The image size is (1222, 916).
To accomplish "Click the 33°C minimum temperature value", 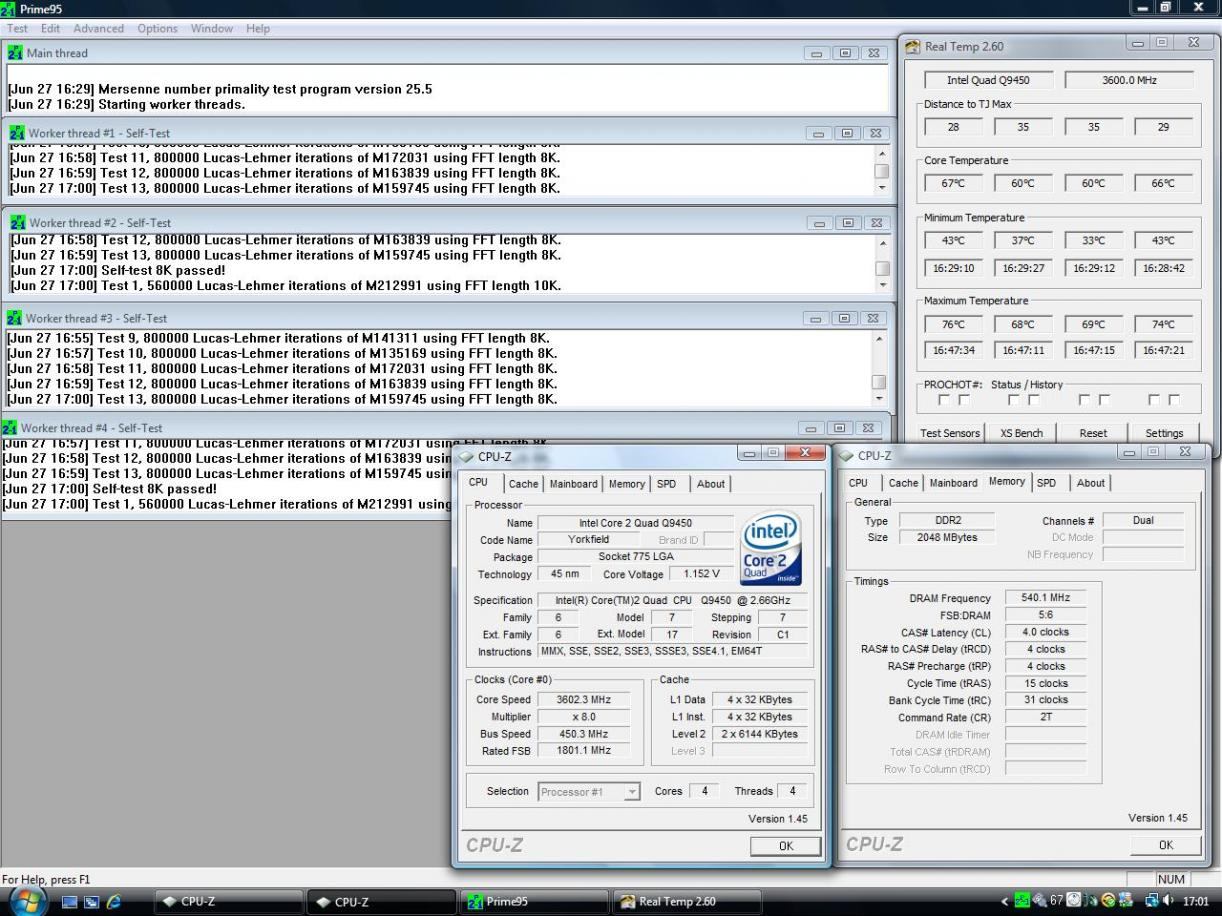I will point(1094,241).
